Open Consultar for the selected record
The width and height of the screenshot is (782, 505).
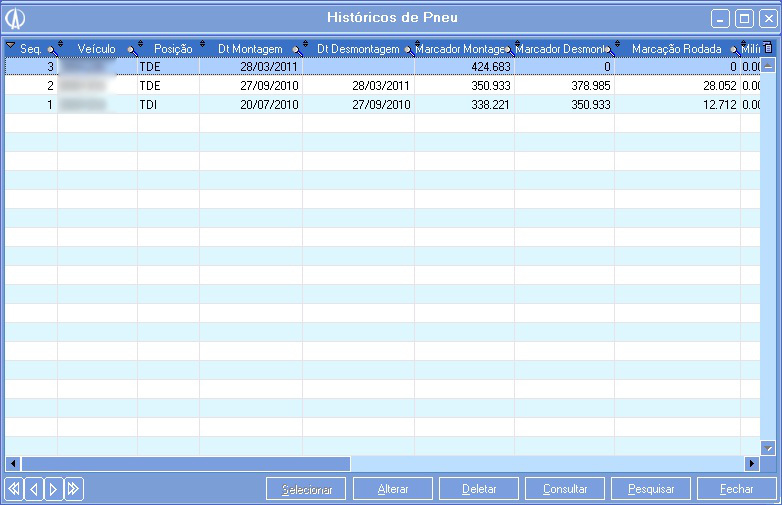(565, 489)
